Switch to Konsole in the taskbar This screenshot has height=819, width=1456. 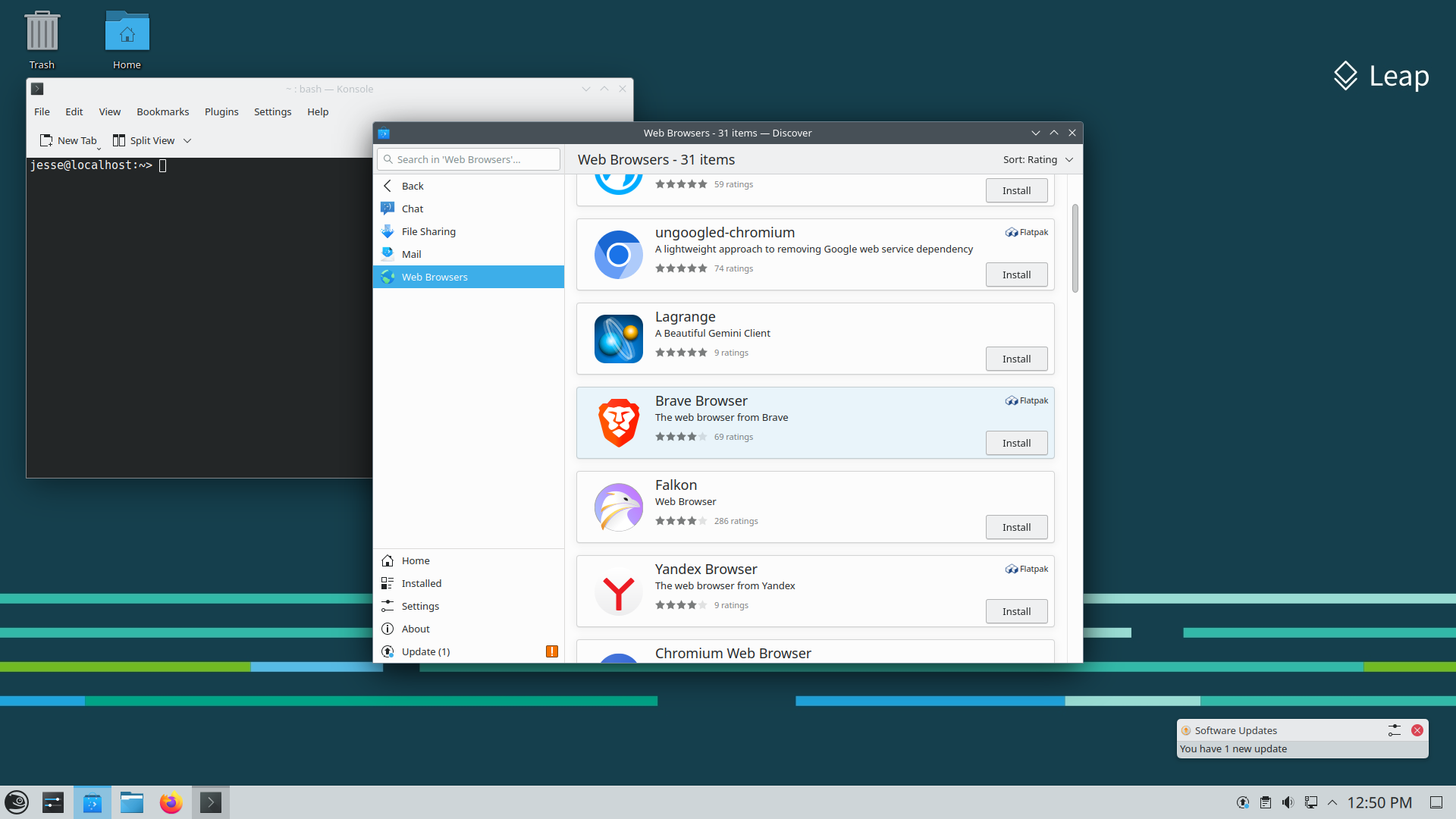[x=211, y=802]
